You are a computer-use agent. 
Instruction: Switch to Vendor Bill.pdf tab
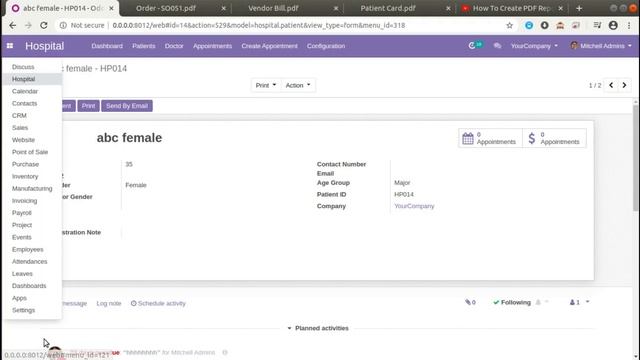tap(286, 8)
